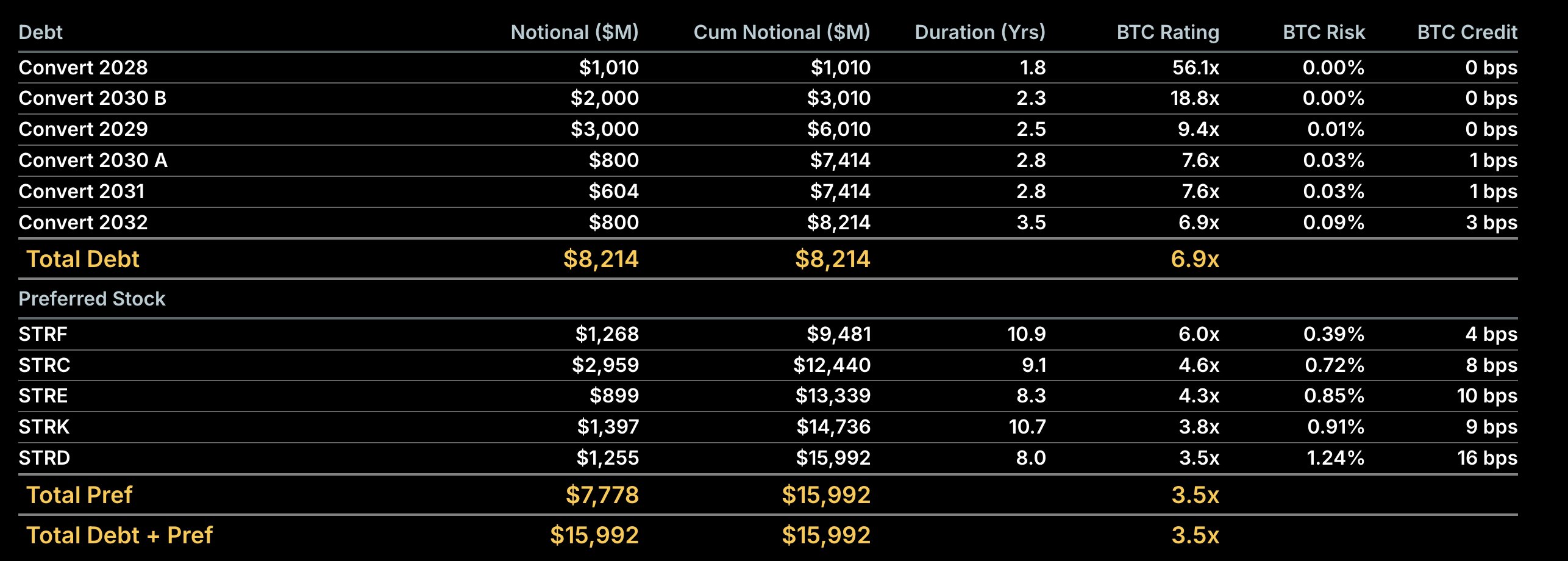Click the STRD row label
1568x561 pixels.
(45, 458)
